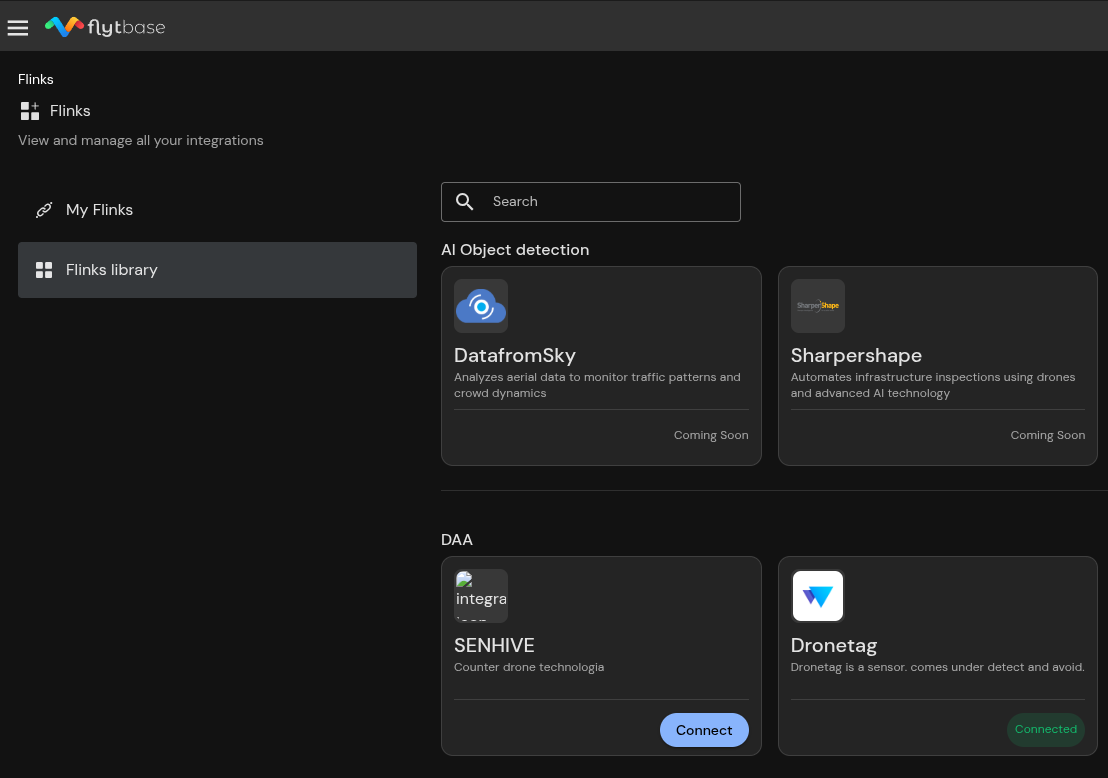Open the hamburger navigation menu
Viewport: 1108px width, 778px height.
(18, 28)
